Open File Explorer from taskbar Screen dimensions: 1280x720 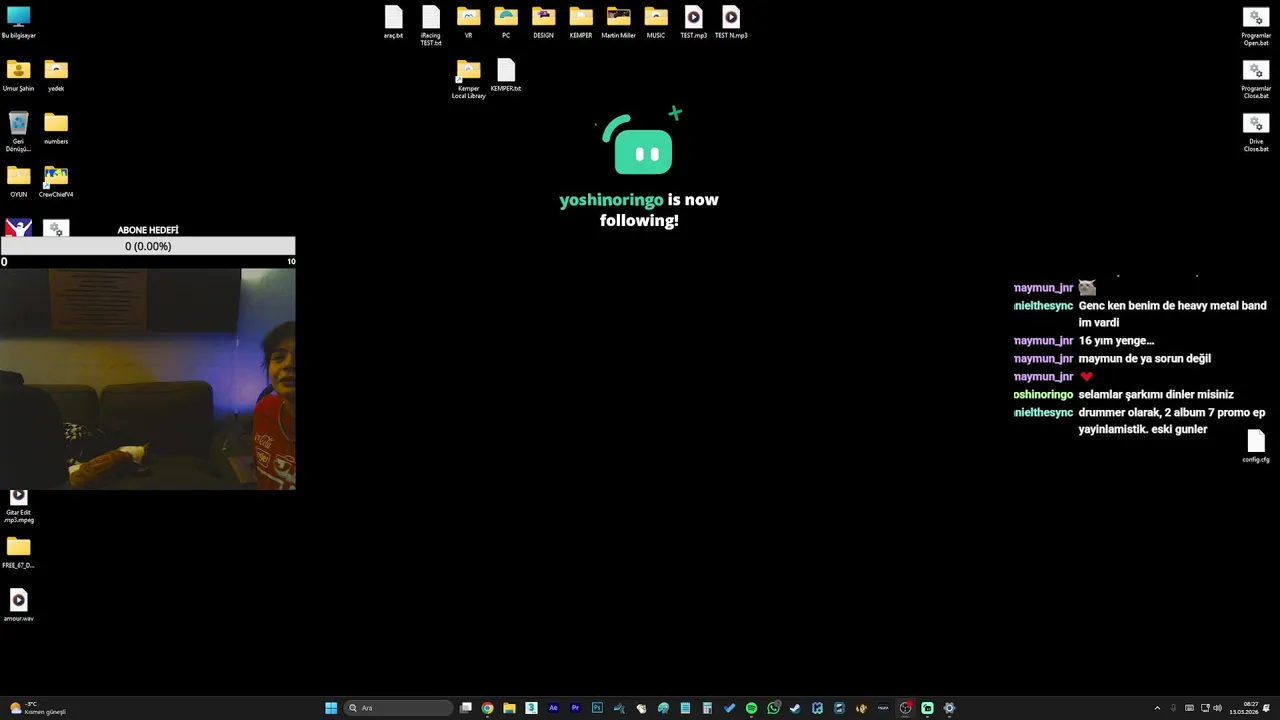pyautogui.click(x=509, y=708)
